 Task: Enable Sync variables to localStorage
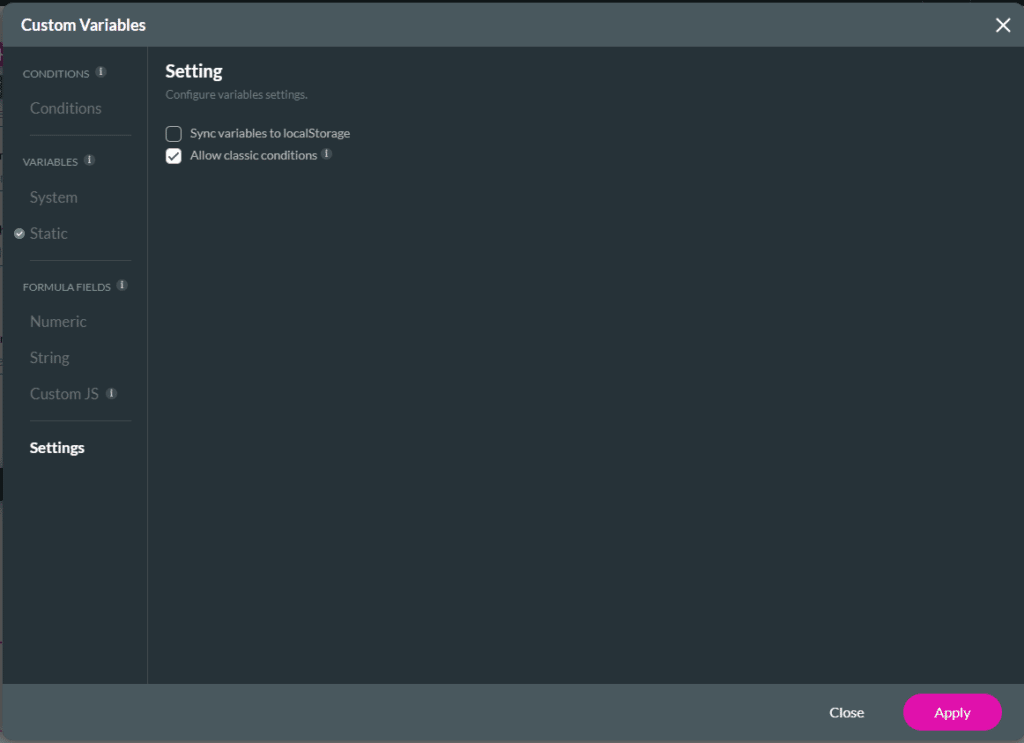[173, 133]
